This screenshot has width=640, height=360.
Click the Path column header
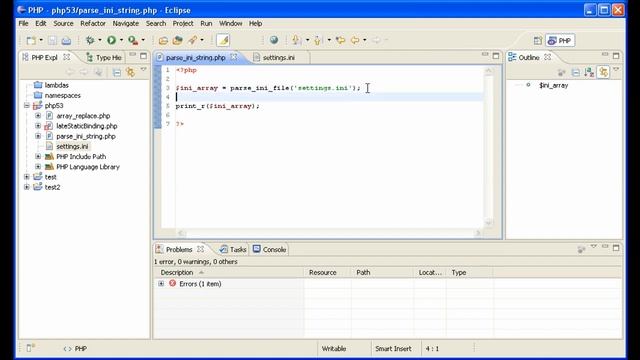point(382,272)
